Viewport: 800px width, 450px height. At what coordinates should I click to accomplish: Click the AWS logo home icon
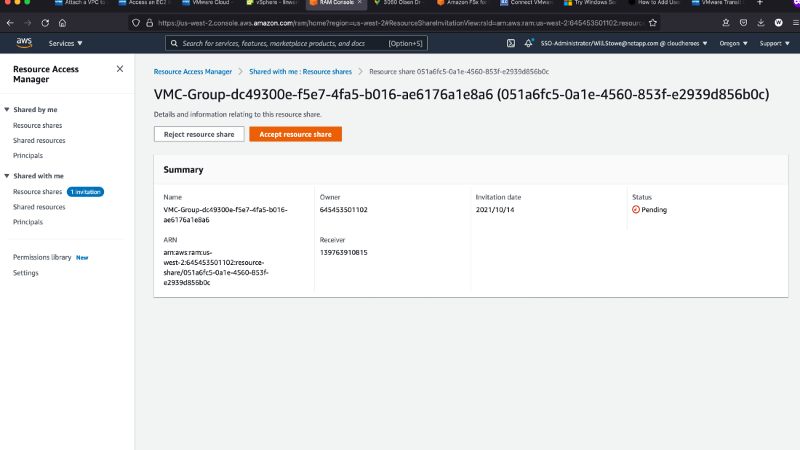[24, 43]
